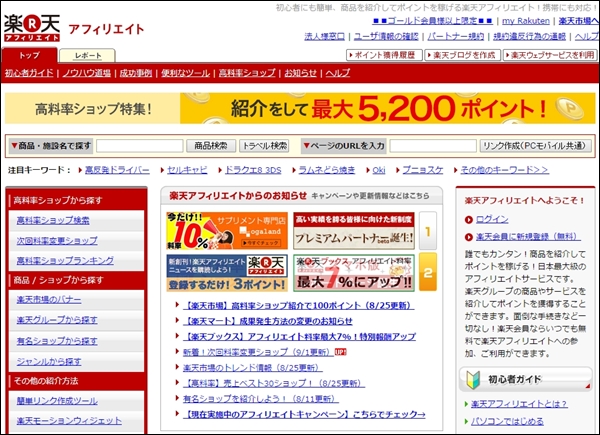
Task: Open ジャンルから探す link
Action: [49, 361]
